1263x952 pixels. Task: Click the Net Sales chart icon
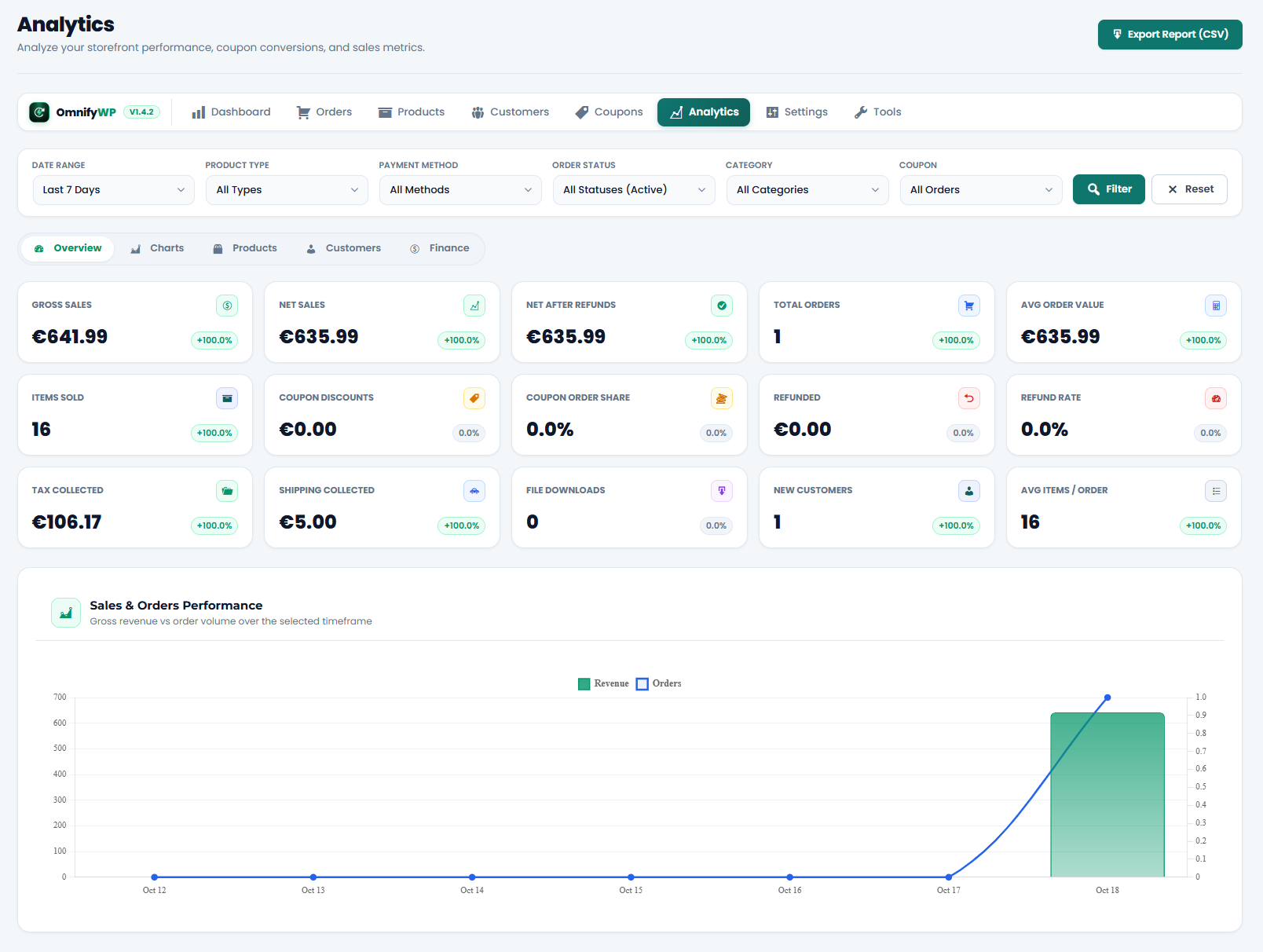pyautogui.click(x=474, y=306)
